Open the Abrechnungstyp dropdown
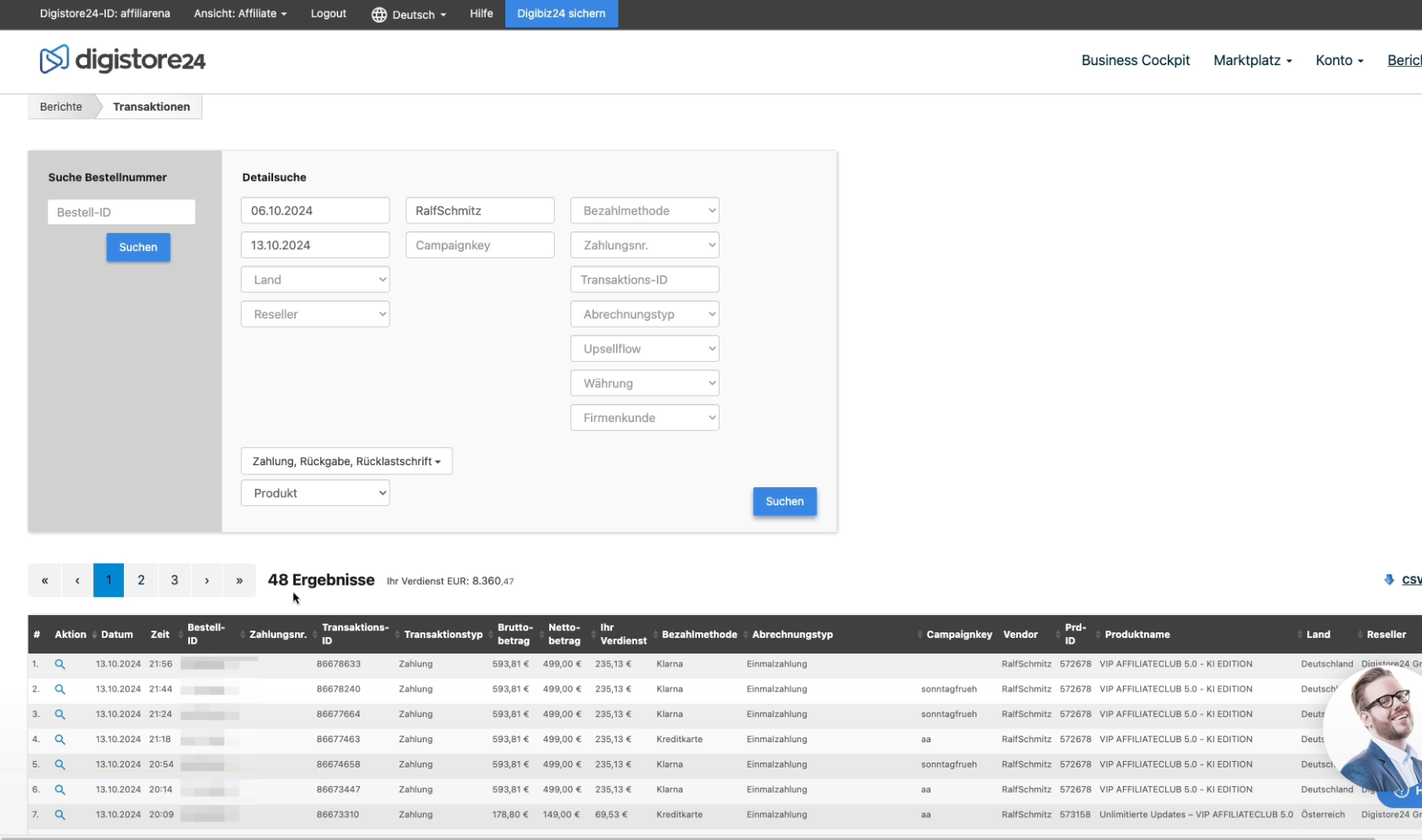This screenshot has height=840, width=1422. [645, 314]
